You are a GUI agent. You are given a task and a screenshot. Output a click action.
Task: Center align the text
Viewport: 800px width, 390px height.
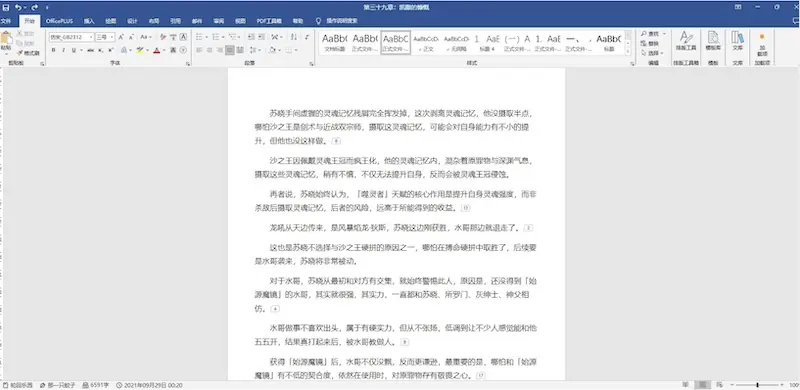[210, 50]
